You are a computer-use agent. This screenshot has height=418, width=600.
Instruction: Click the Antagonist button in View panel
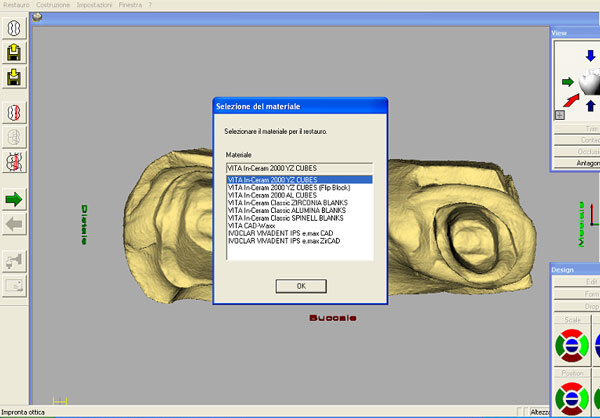click(577, 163)
